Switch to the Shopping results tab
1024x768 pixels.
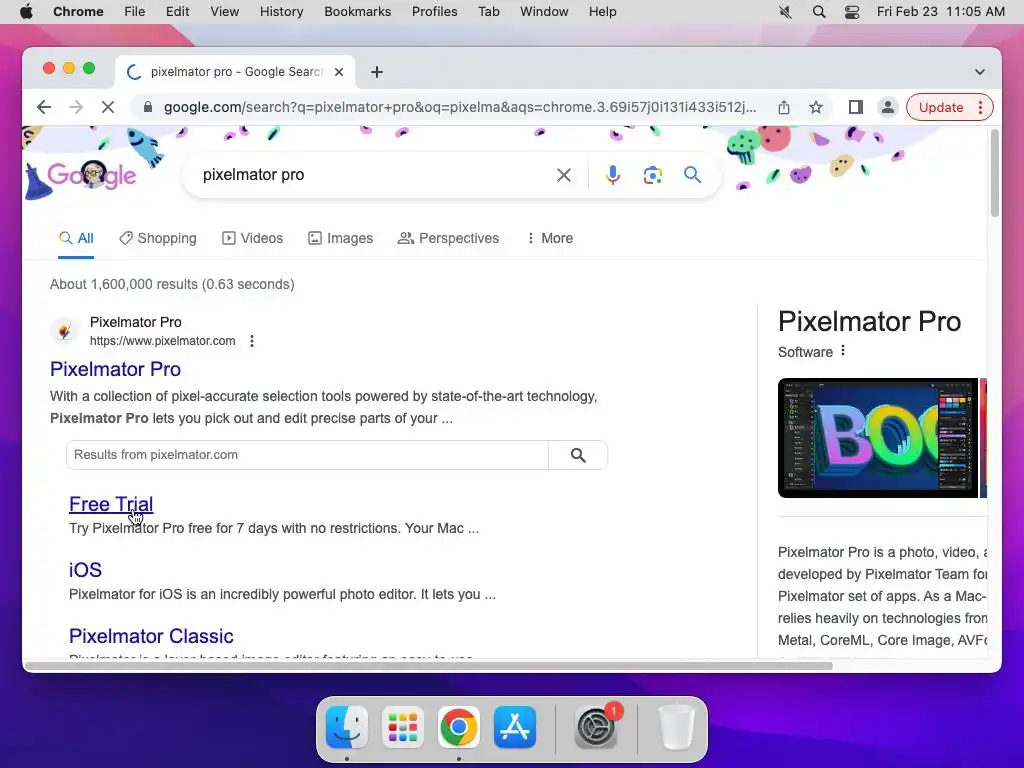tap(158, 238)
